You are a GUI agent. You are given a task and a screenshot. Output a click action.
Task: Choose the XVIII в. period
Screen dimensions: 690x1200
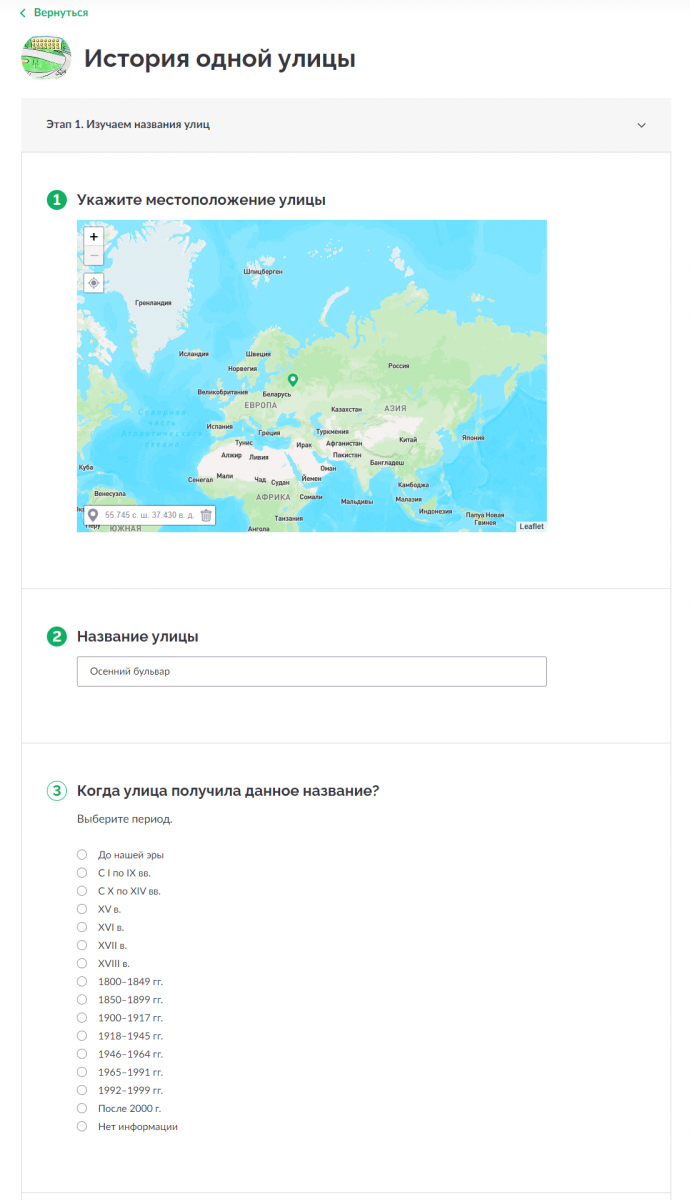(x=82, y=963)
